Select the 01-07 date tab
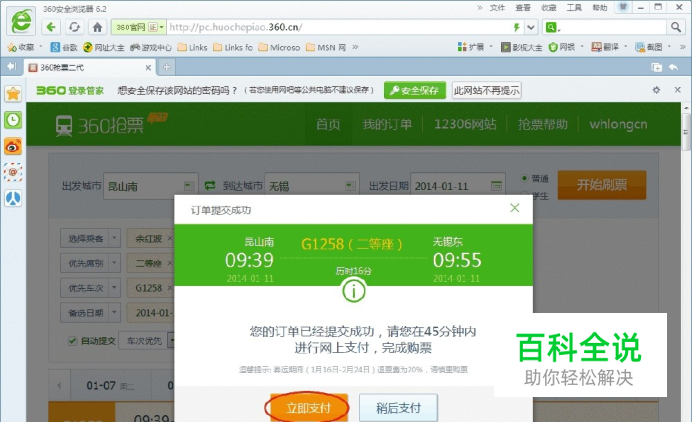The height and width of the screenshot is (422, 692). 110,385
